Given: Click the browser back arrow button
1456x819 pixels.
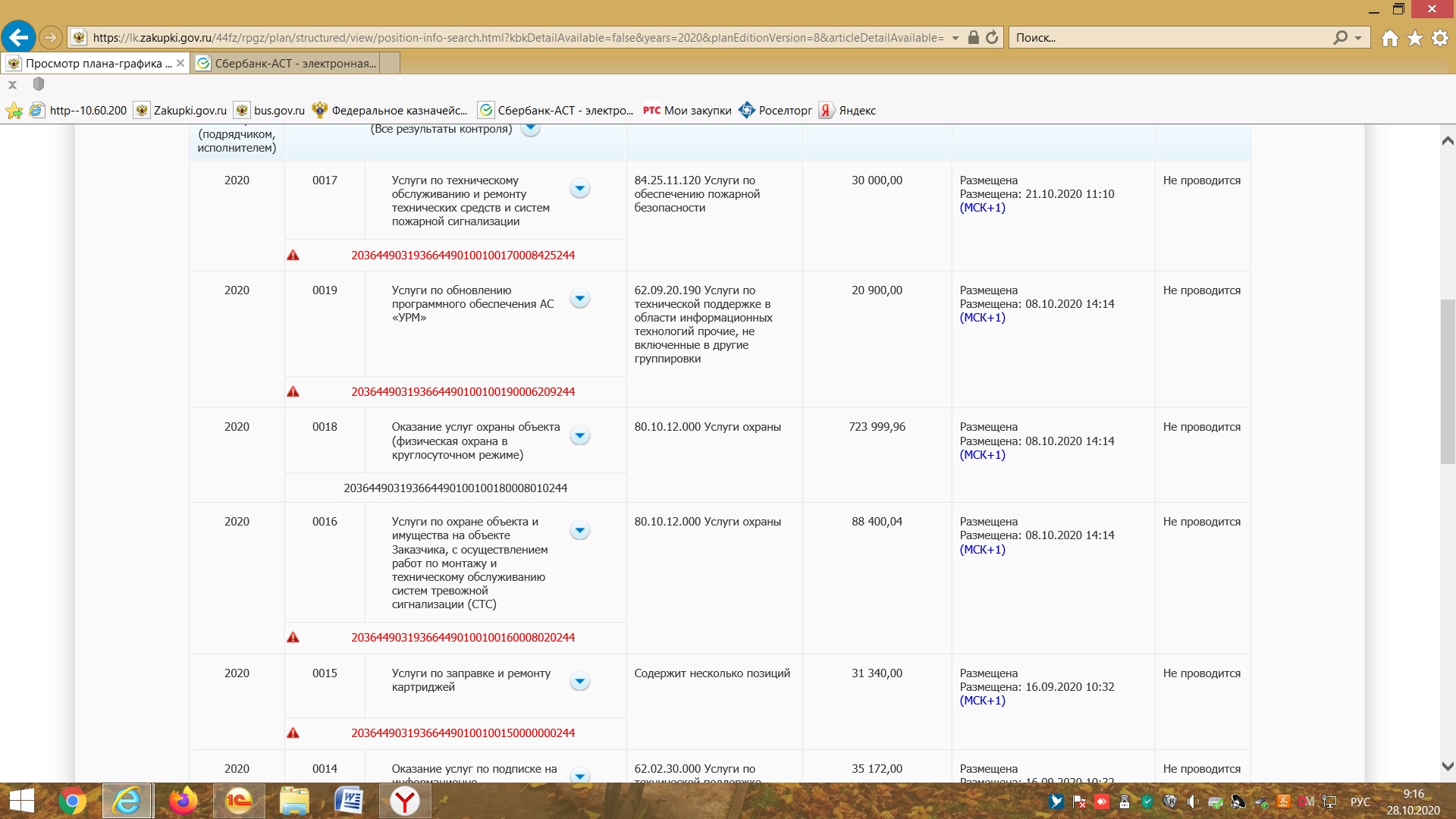Looking at the screenshot, I should (18, 36).
